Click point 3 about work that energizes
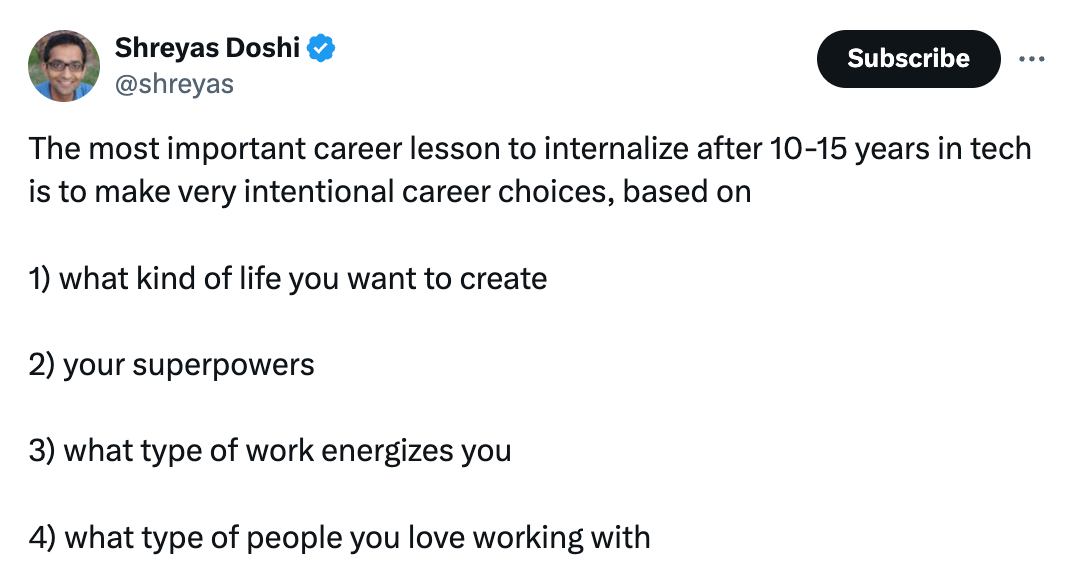The width and height of the screenshot is (1073, 573). click(x=270, y=450)
